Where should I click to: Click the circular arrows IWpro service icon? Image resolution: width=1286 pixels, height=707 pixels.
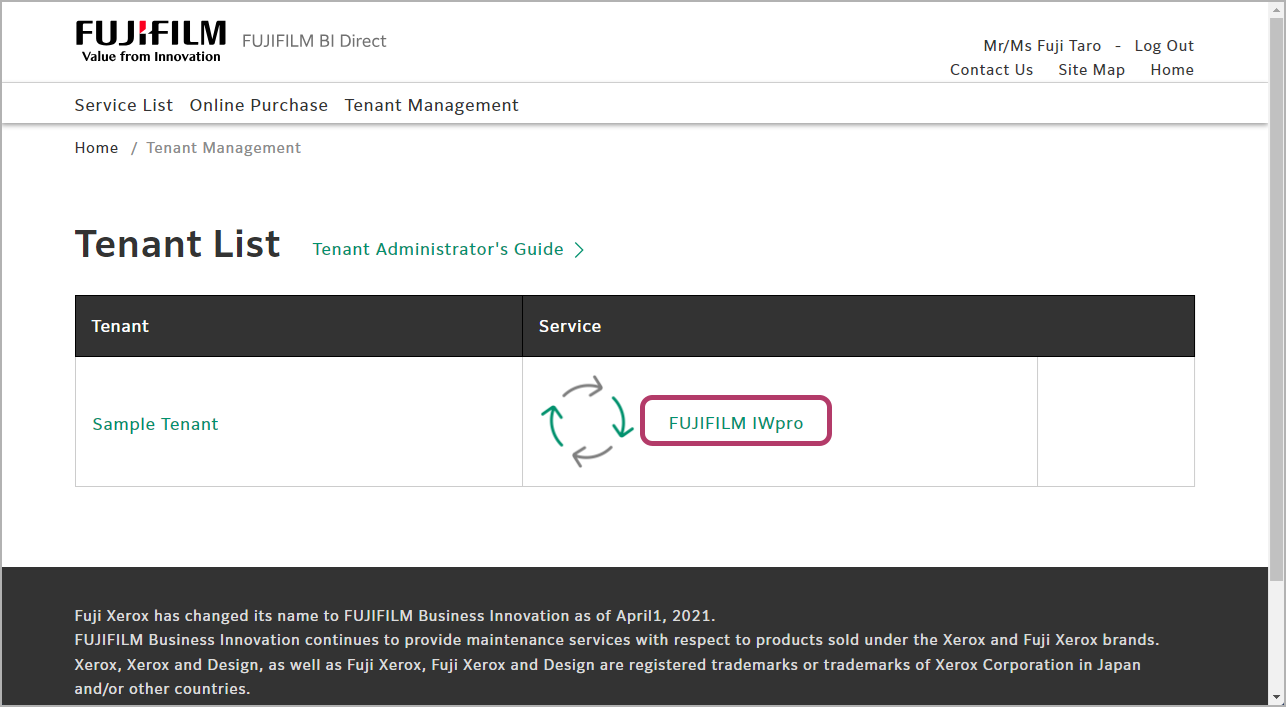point(589,422)
